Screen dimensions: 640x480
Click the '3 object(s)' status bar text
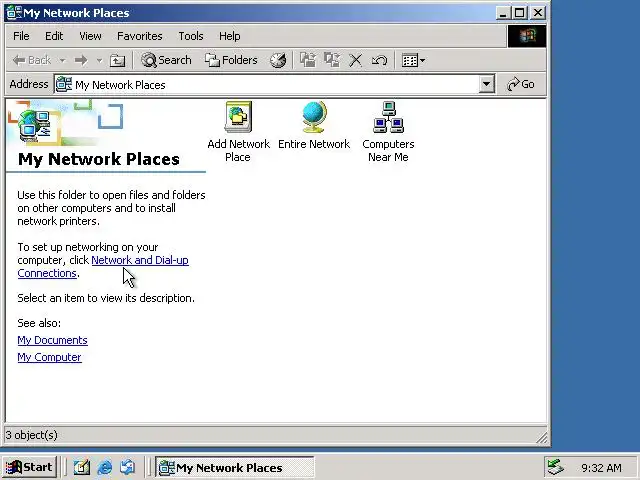pos(31,435)
